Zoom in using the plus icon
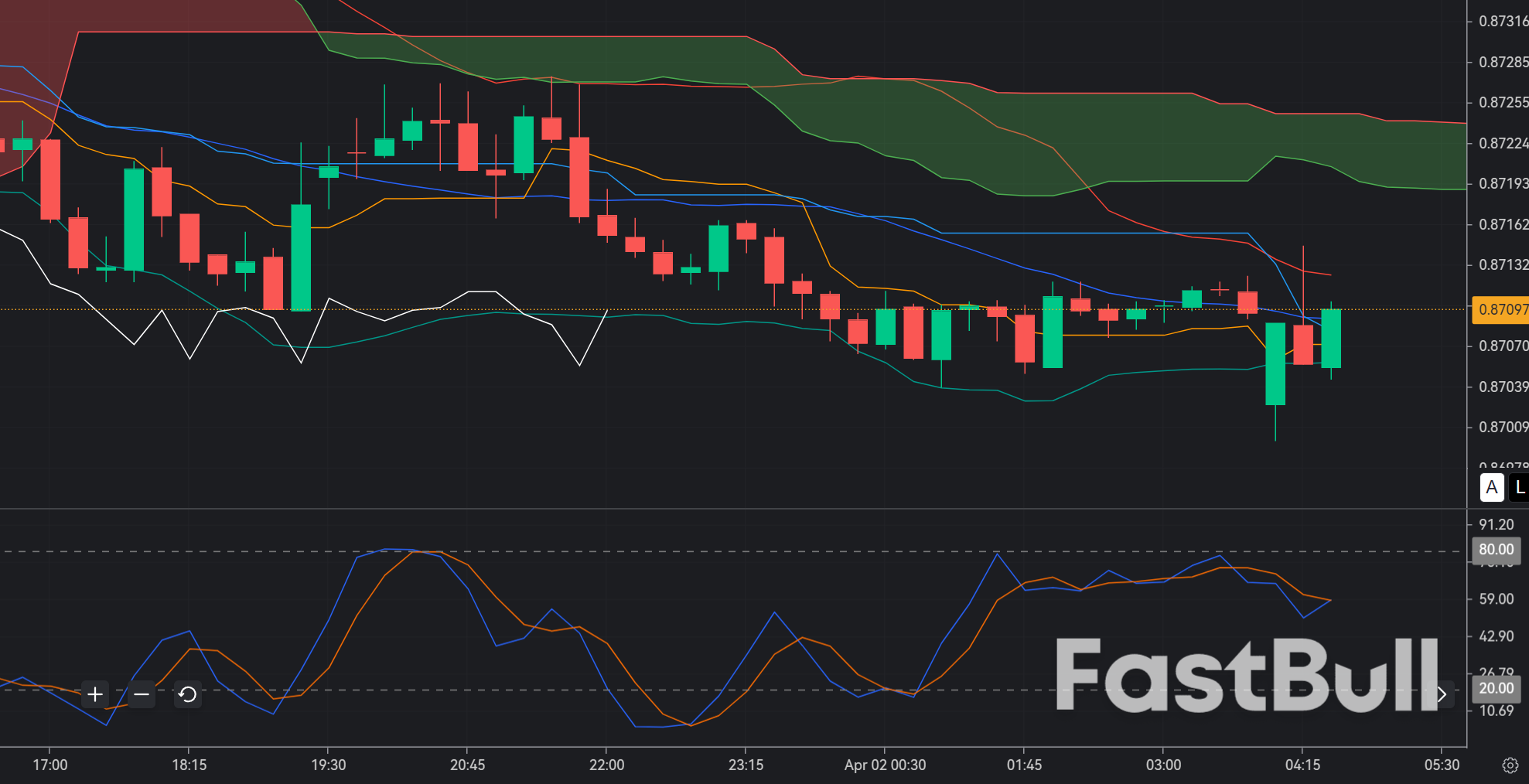Image resolution: width=1529 pixels, height=784 pixels. (x=94, y=695)
